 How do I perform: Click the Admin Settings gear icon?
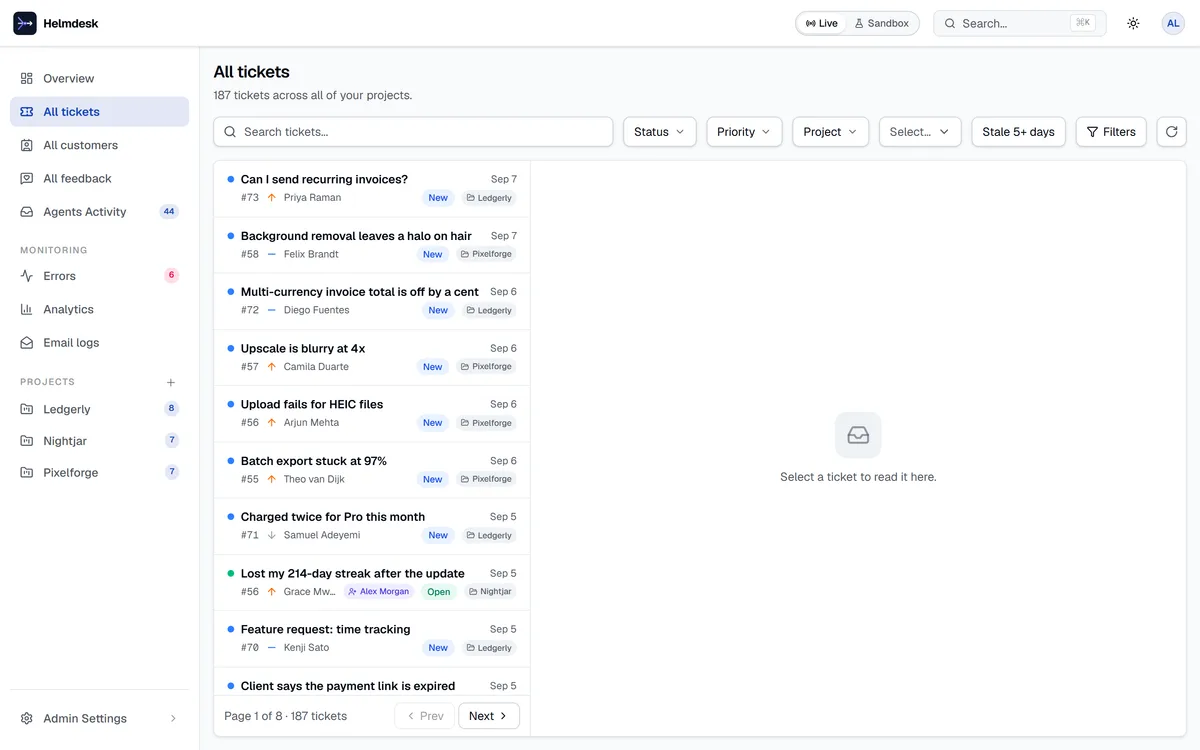click(x=27, y=718)
